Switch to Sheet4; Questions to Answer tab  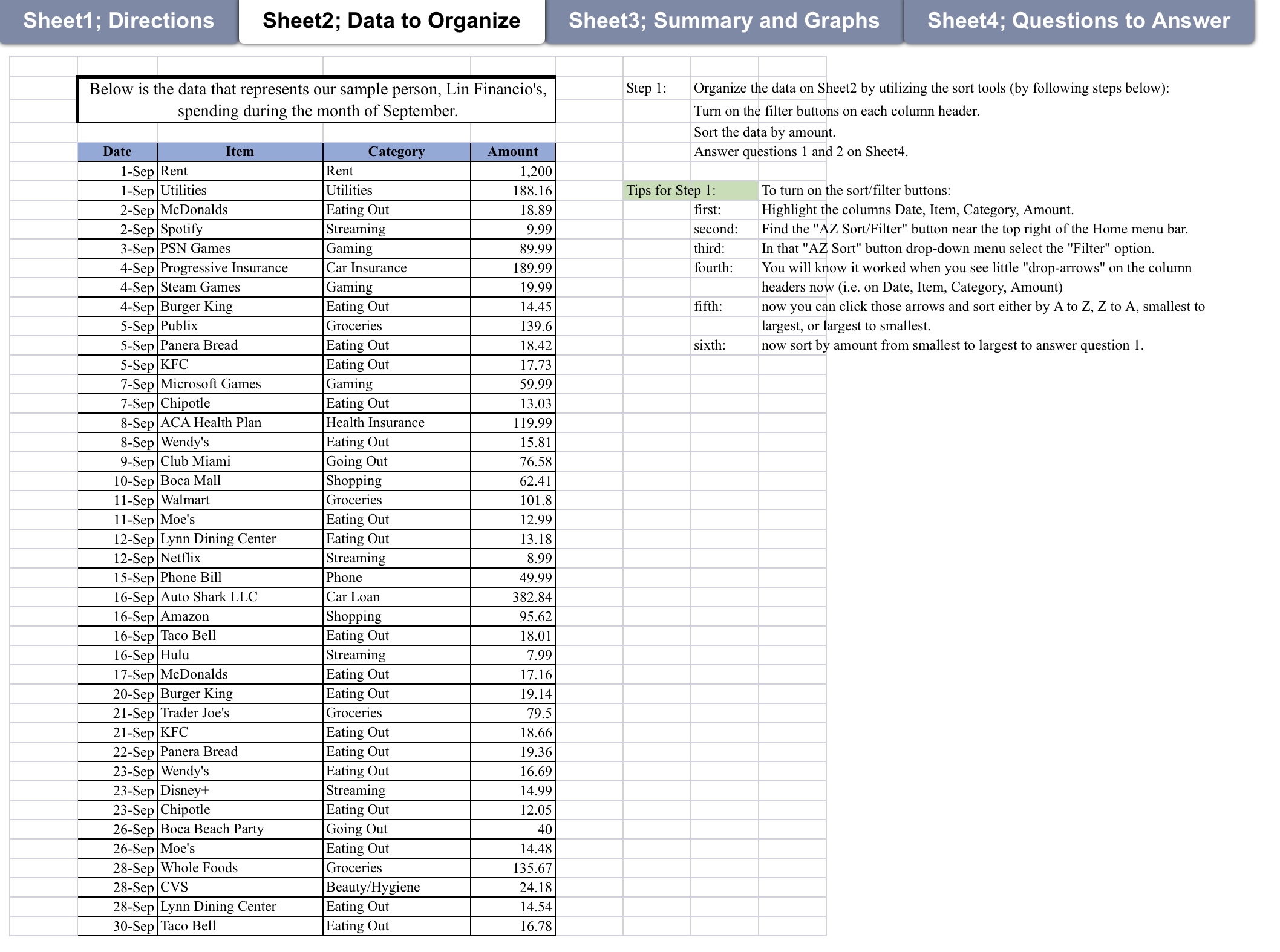pyautogui.click(x=1078, y=21)
